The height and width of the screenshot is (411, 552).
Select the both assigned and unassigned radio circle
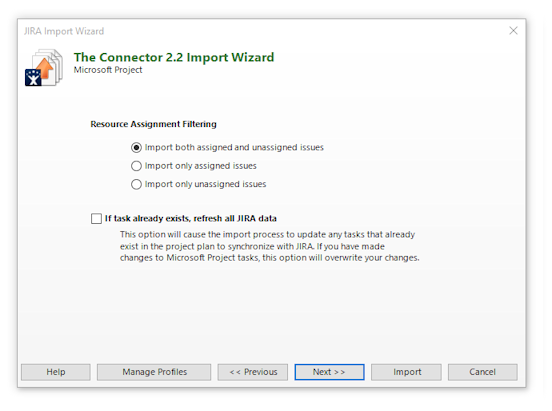(x=136, y=147)
